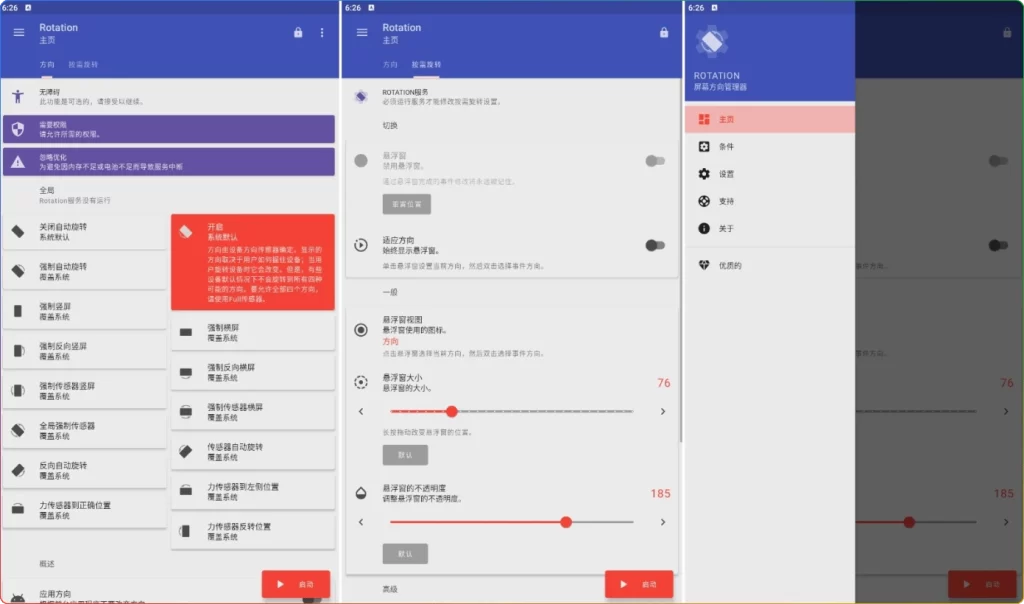Screen dimensions: 1024x604
Task: Click the 默认 default reset button
Action: [406, 455]
